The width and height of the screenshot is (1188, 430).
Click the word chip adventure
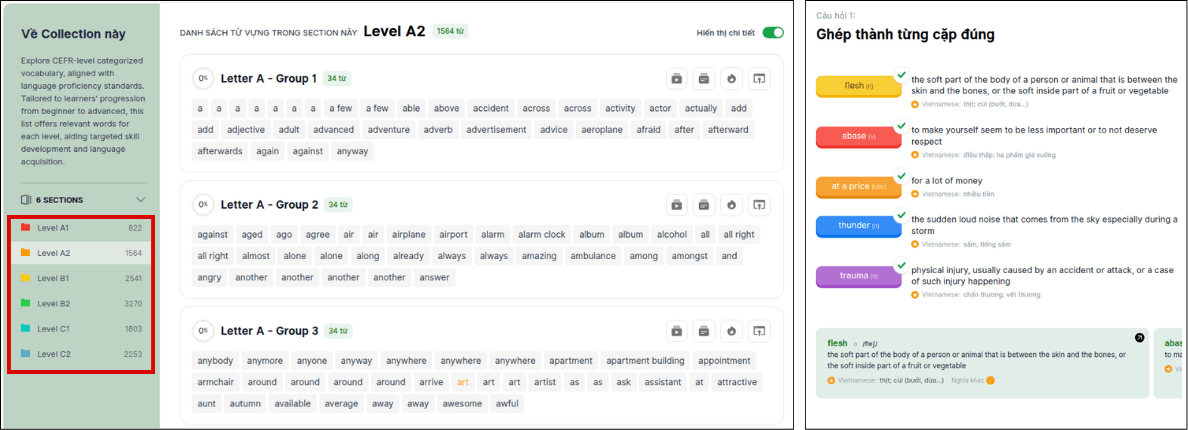(388, 129)
